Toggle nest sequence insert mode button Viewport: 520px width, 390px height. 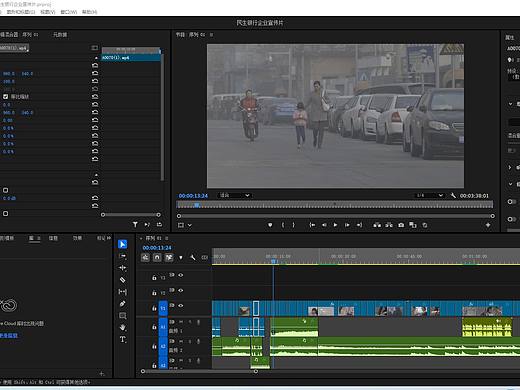point(145,257)
